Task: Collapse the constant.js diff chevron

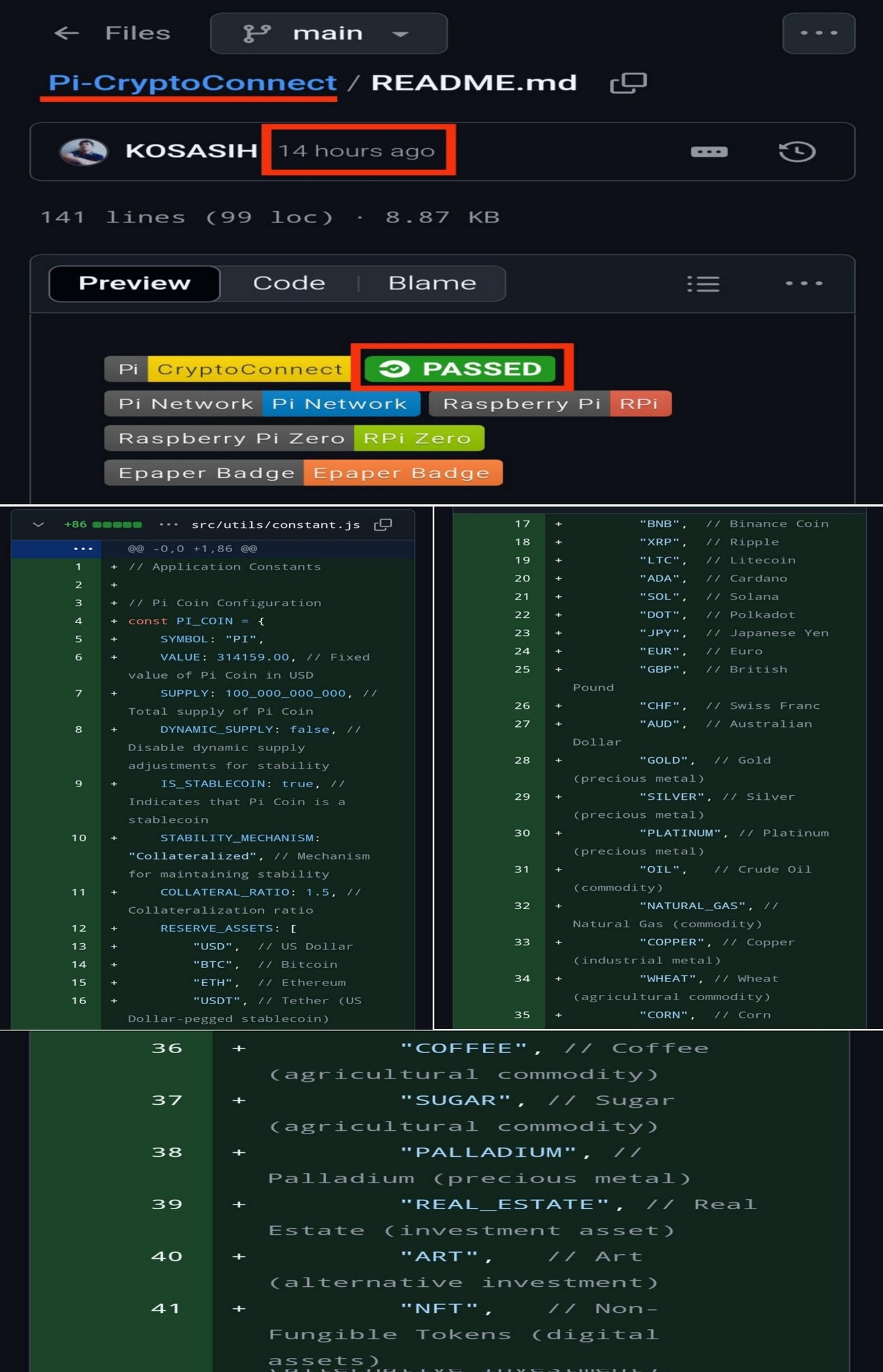Action: 38,525
